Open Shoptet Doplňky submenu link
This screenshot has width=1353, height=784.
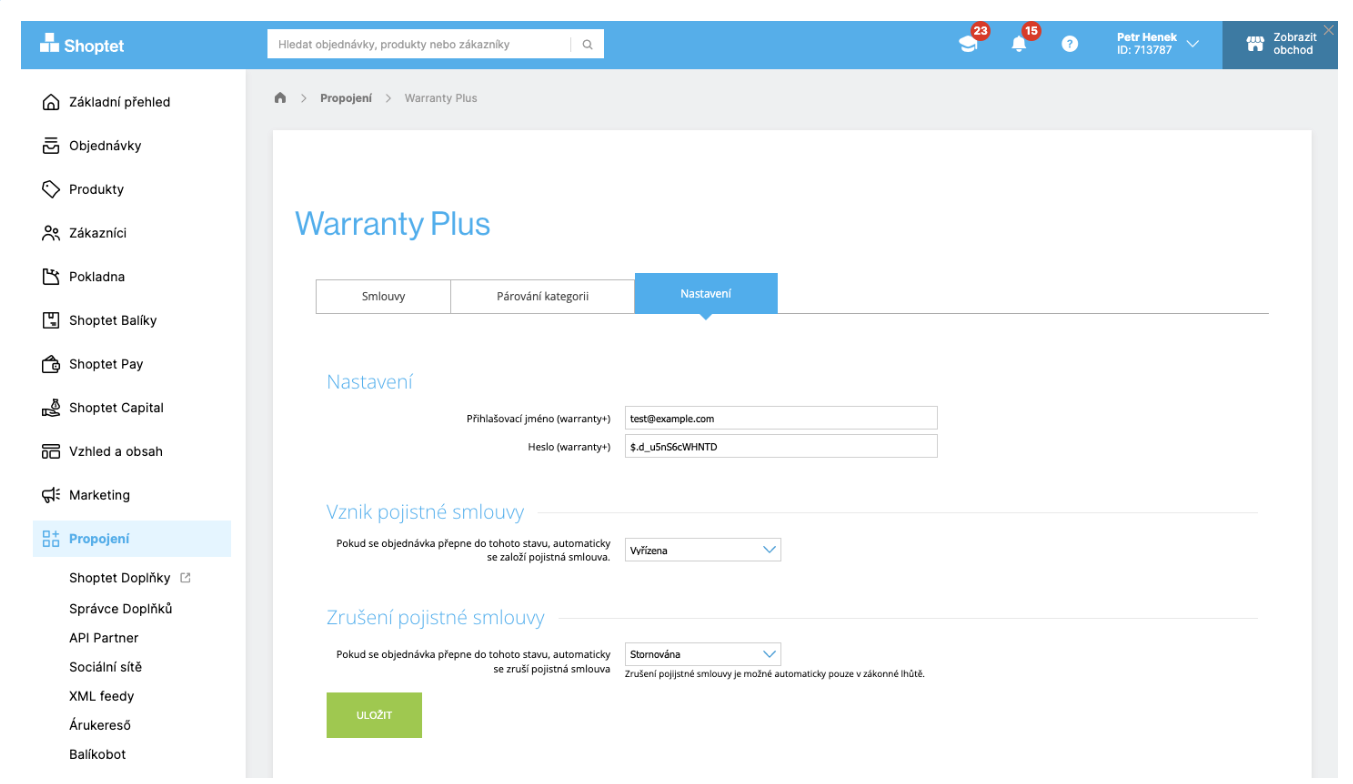click(x=120, y=578)
